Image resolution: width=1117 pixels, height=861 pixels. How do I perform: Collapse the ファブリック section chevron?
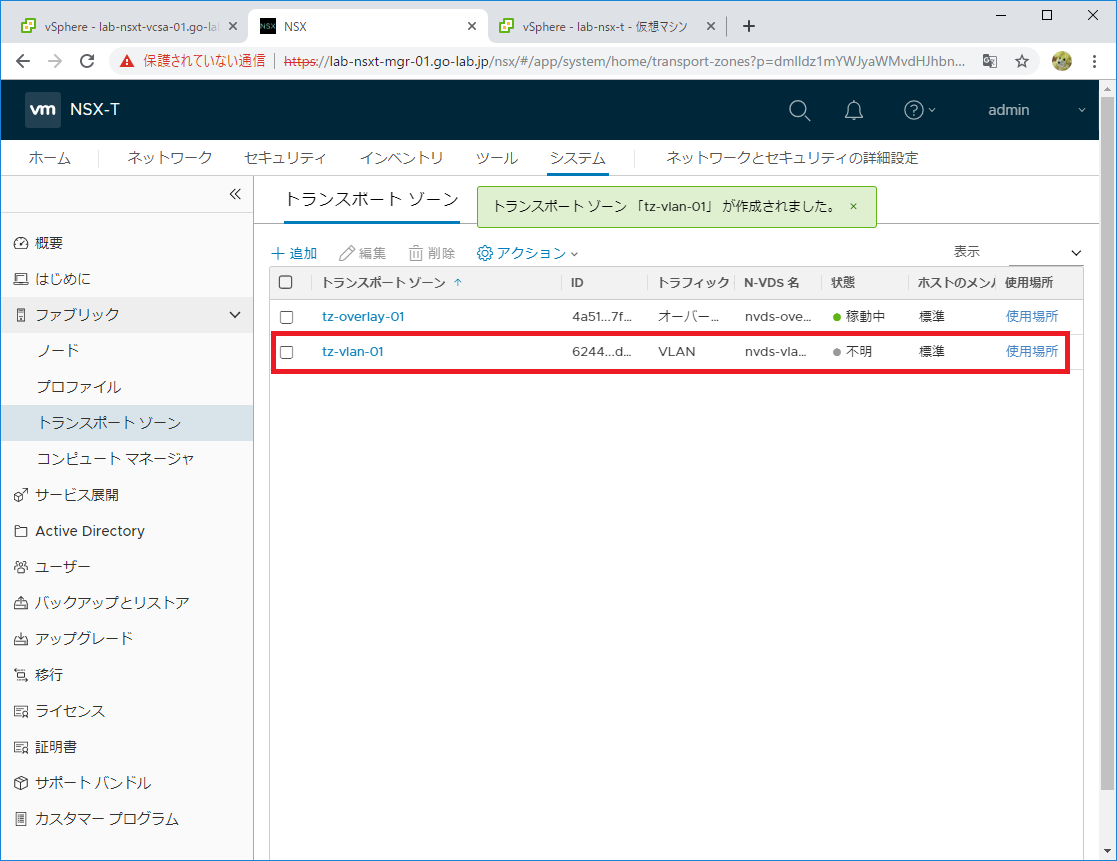tap(235, 315)
